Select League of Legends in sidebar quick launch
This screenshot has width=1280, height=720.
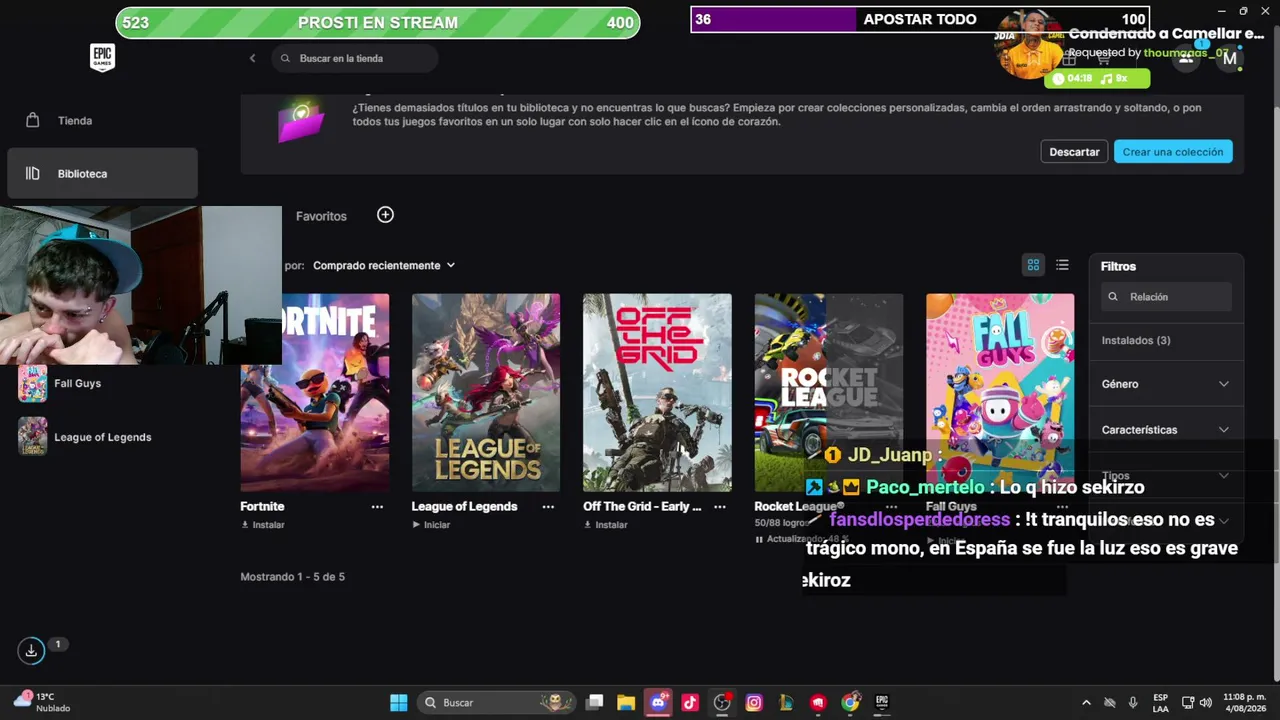pyautogui.click(x=102, y=437)
